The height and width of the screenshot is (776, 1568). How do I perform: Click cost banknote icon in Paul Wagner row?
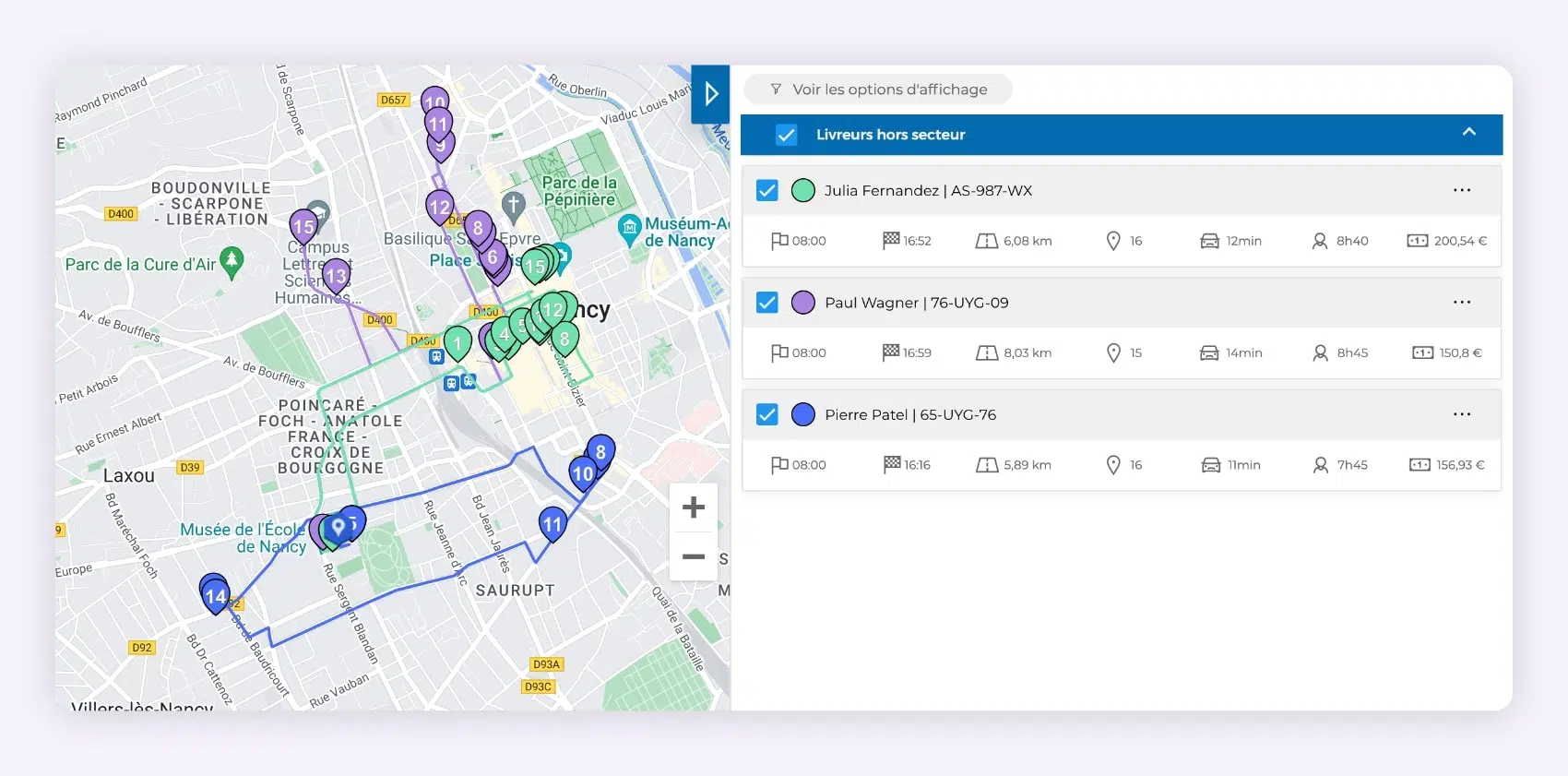pyautogui.click(x=1423, y=352)
